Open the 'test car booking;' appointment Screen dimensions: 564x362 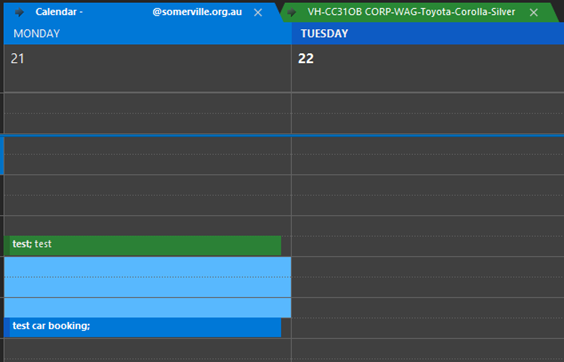[x=142, y=327]
